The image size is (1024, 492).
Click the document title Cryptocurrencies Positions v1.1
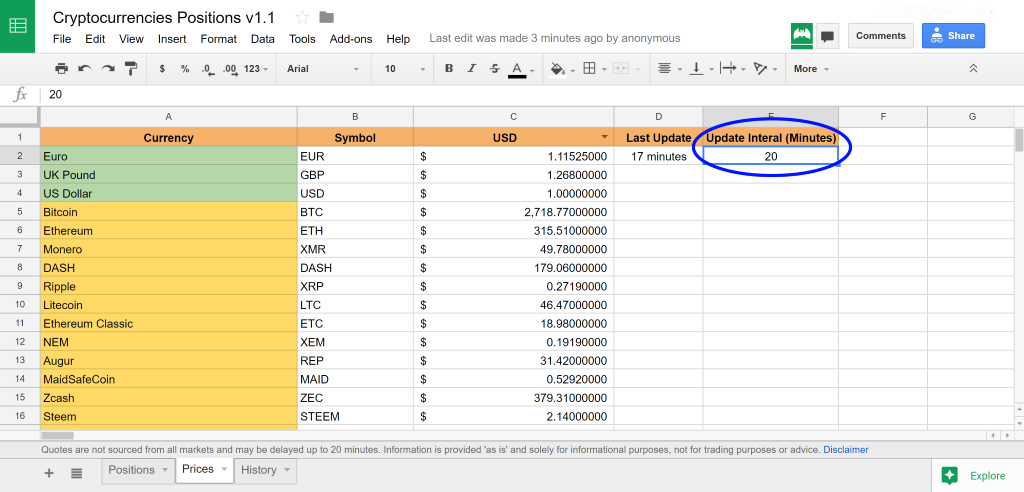(164, 17)
